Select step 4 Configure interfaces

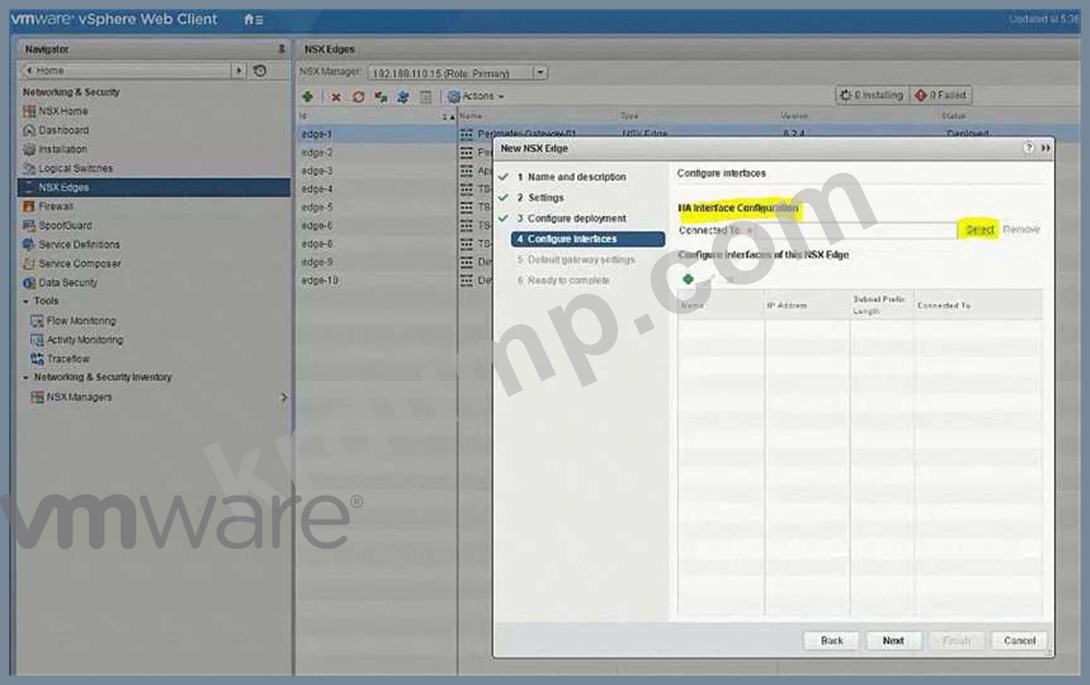coord(587,239)
